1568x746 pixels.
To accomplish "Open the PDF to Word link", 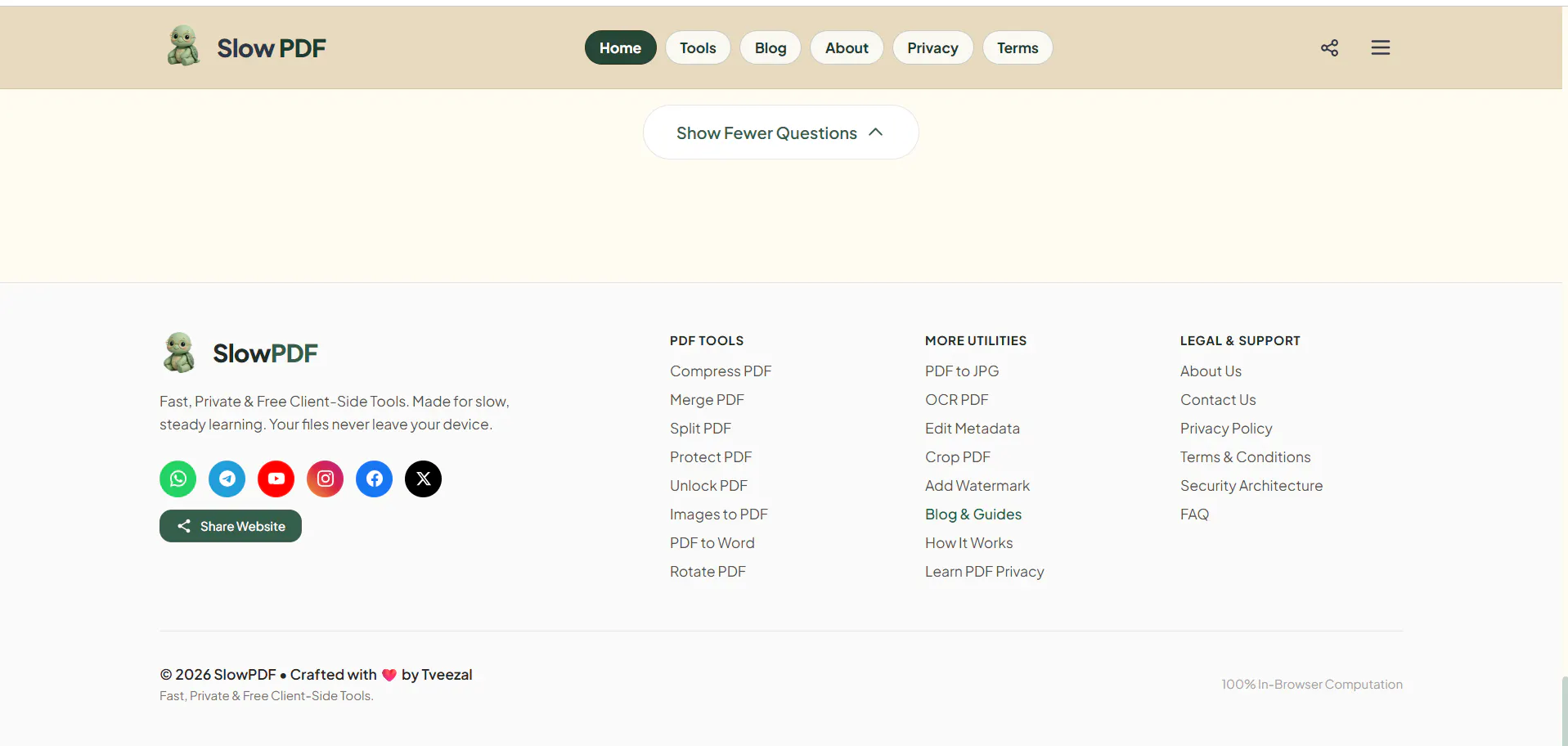I will point(712,543).
